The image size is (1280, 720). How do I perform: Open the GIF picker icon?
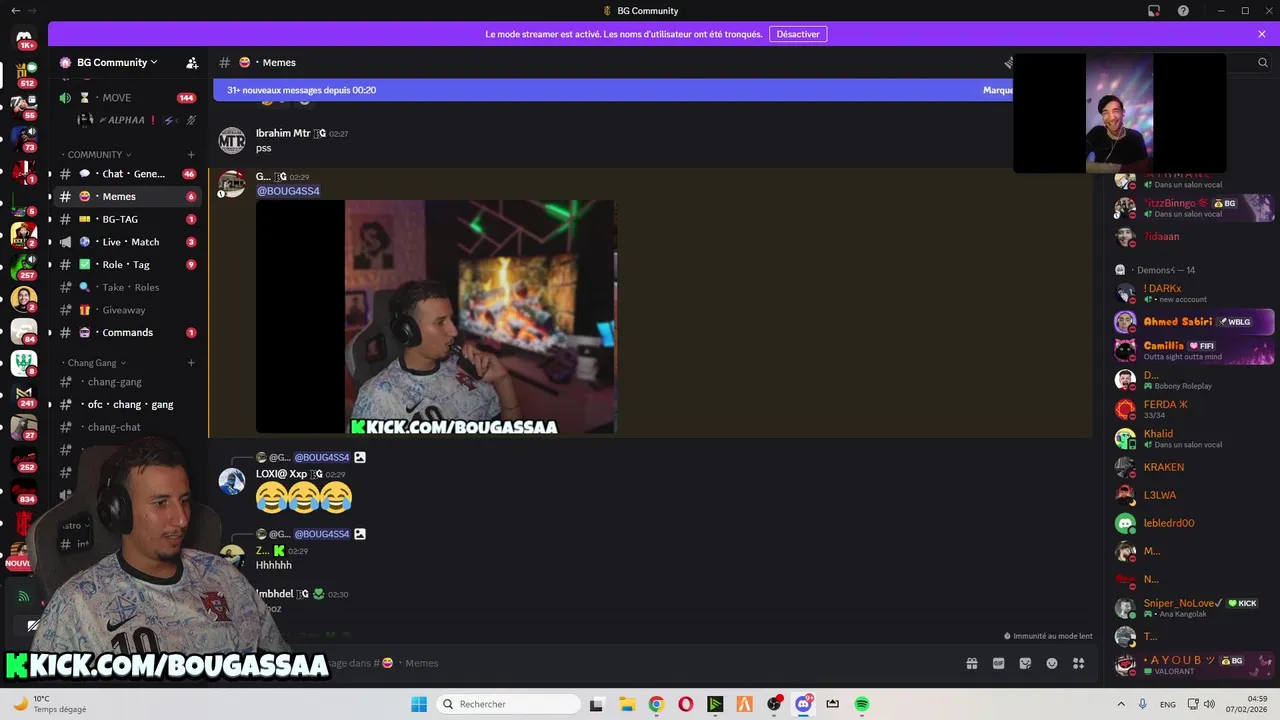[998, 663]
